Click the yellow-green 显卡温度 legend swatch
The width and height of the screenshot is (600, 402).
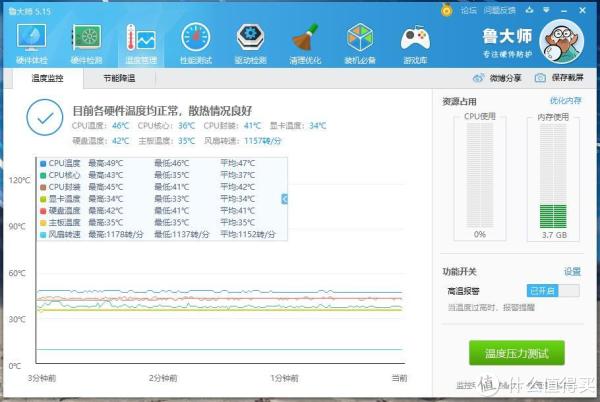pos(43,199)
